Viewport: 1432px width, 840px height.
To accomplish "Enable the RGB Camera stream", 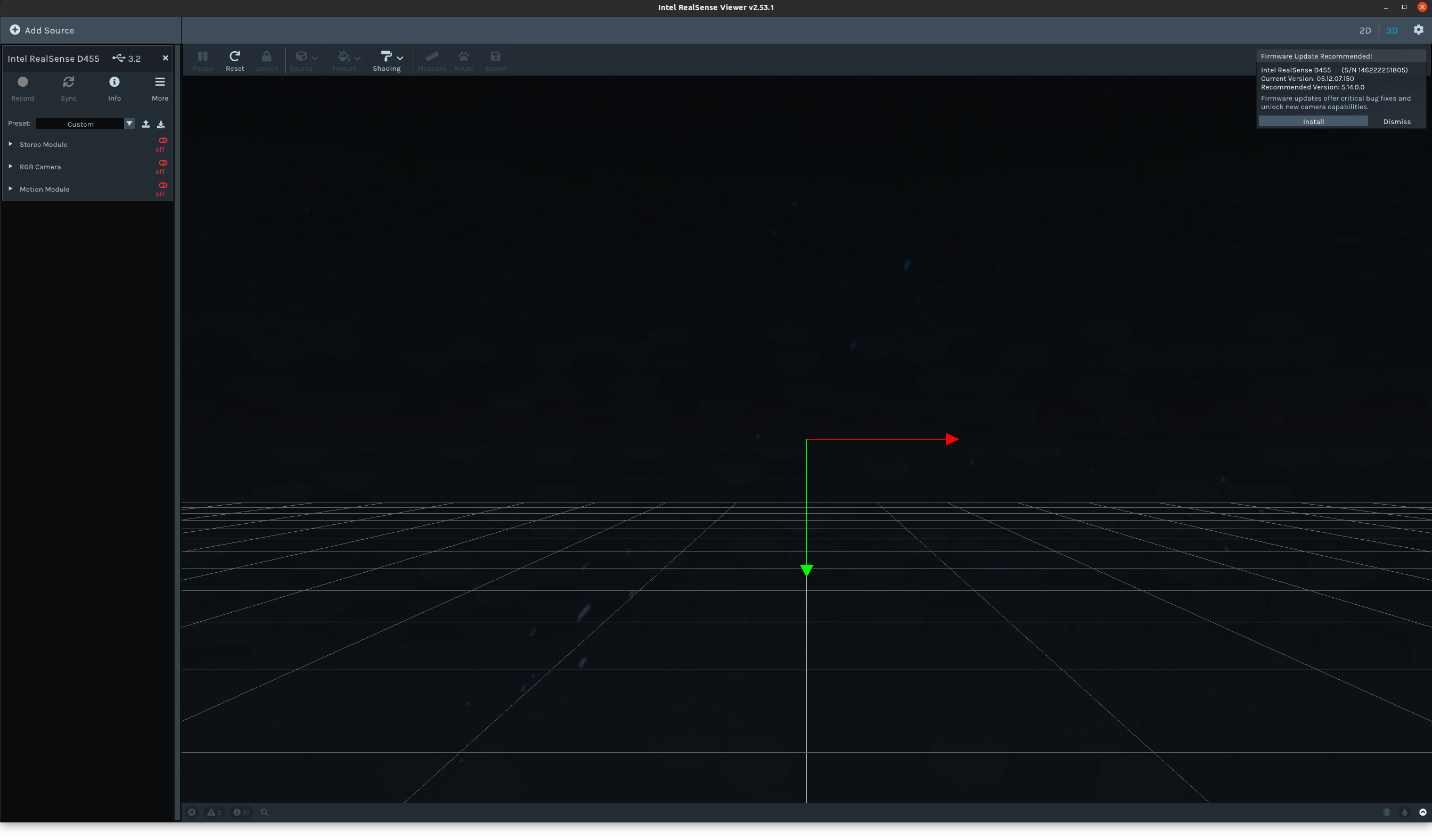I will (x=162, y=163).
